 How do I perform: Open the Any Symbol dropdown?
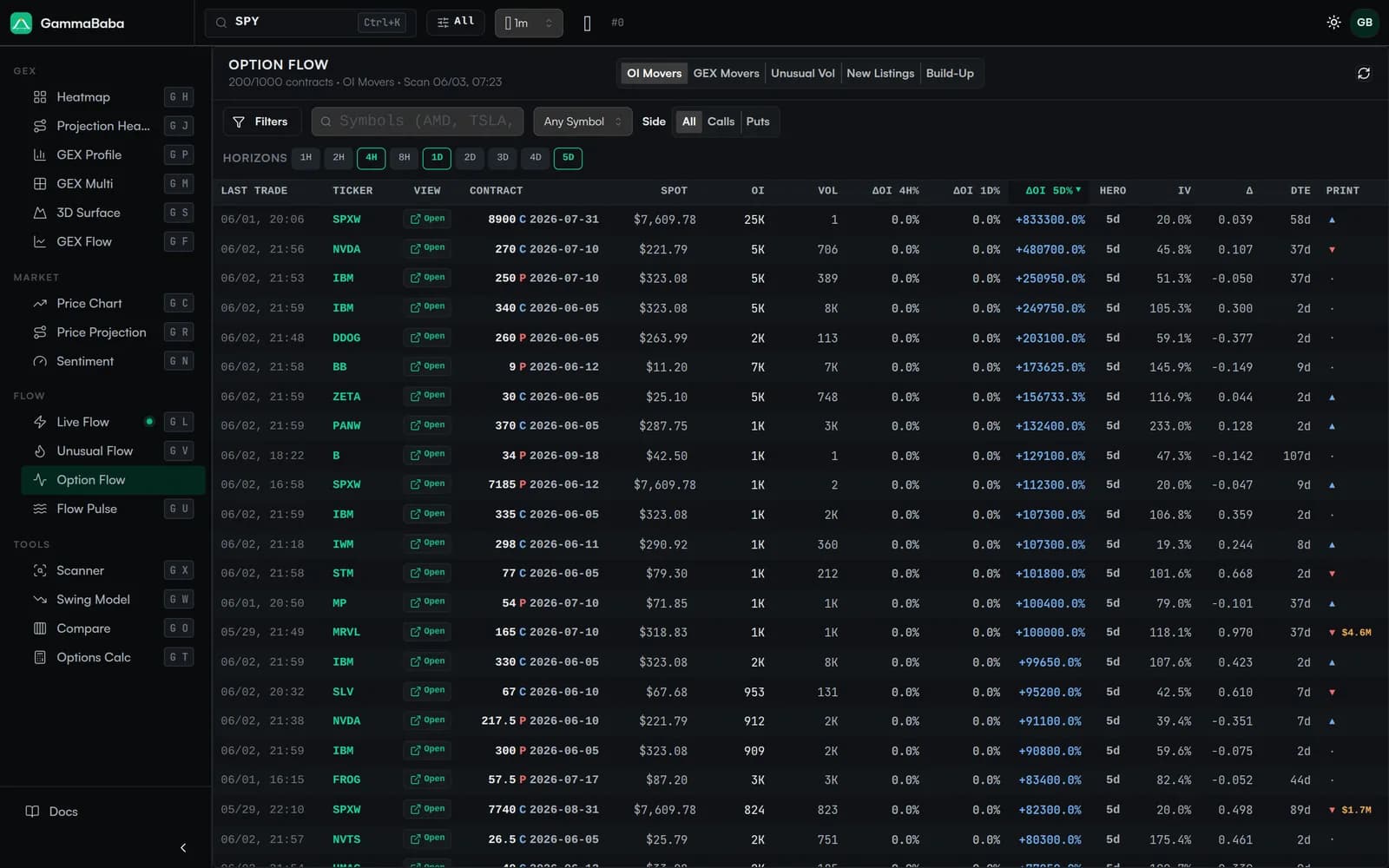pyautogui.click(x=583, y=122)
